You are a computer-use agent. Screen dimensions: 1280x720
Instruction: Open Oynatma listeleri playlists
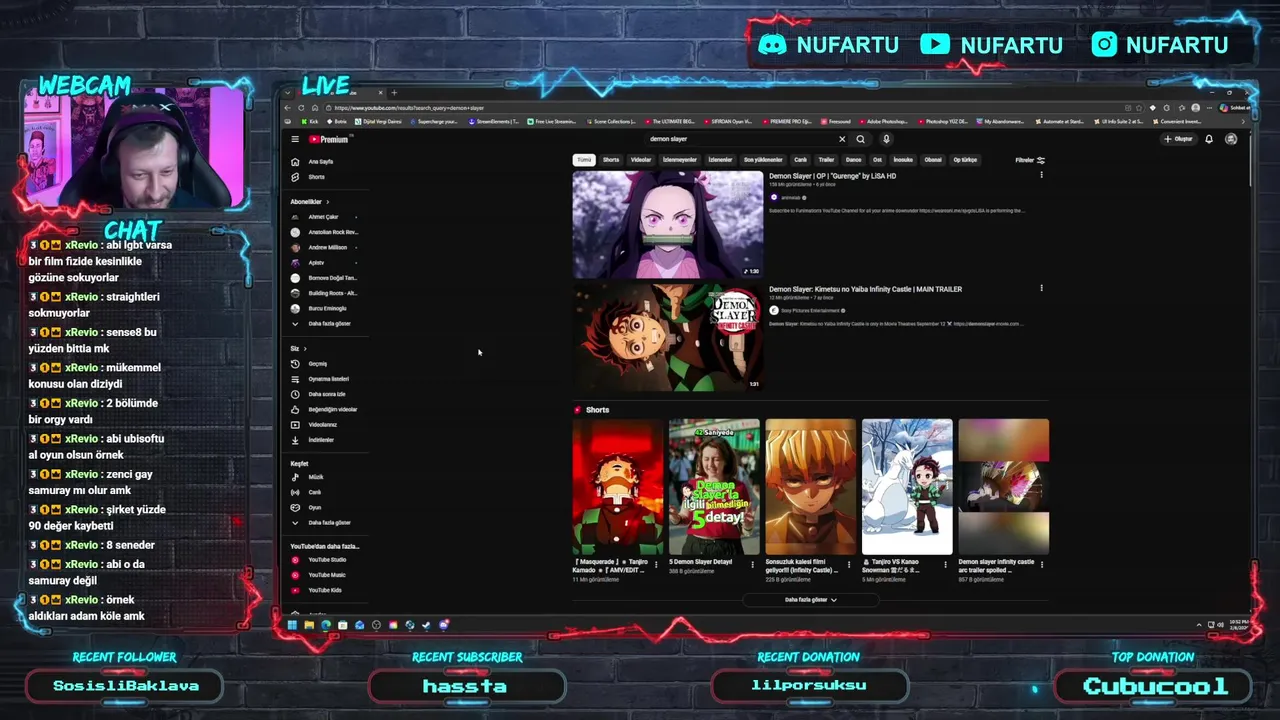tap(322, 379)
